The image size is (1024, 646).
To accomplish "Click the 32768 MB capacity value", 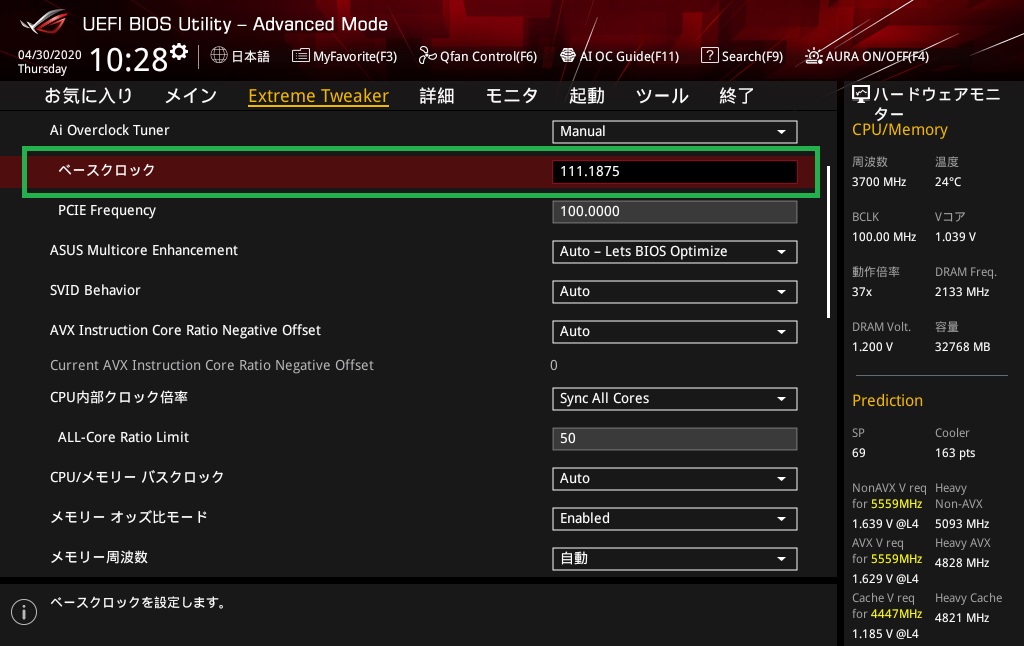I will [x=963, y=347].
